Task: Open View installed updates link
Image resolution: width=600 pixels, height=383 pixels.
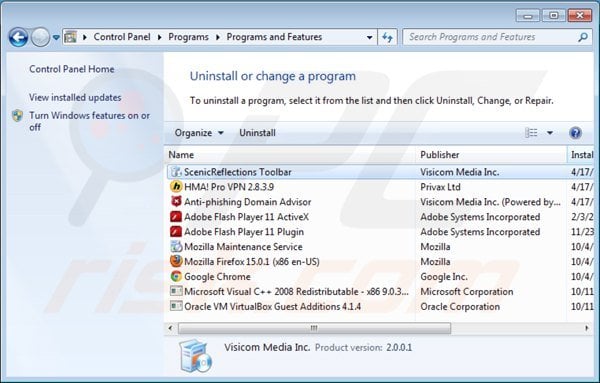Action: [x=75, y=98]
